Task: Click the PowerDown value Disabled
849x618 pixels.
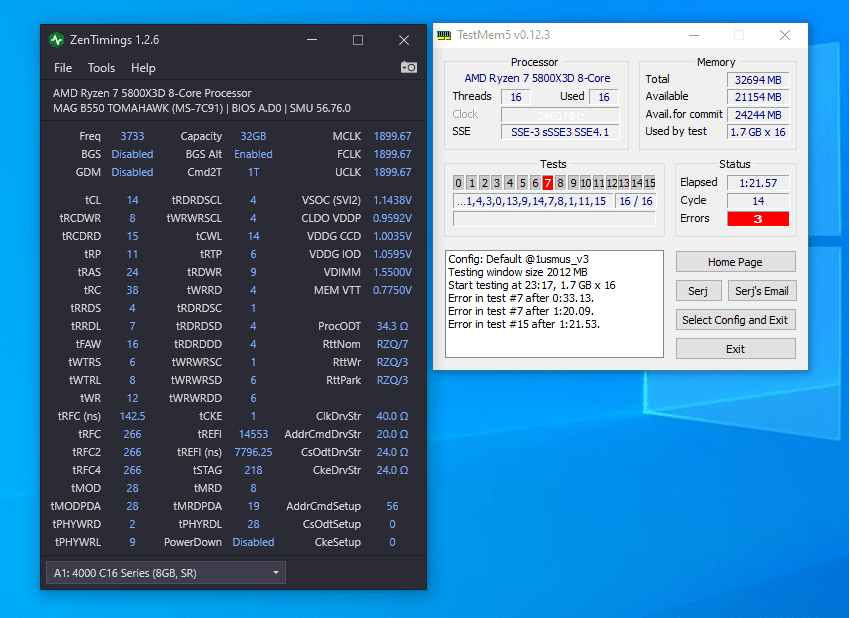Action: pos(253,542)
